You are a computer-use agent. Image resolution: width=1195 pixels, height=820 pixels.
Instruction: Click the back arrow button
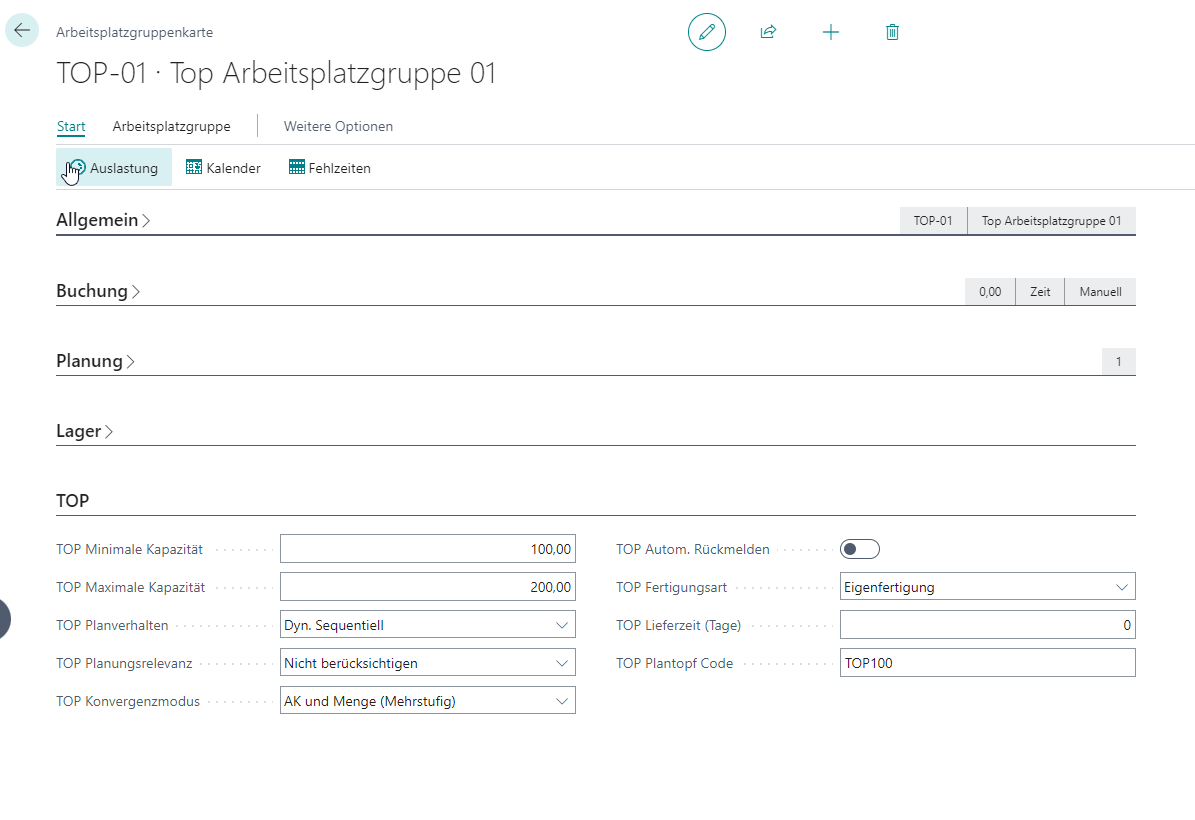point(22,31)
